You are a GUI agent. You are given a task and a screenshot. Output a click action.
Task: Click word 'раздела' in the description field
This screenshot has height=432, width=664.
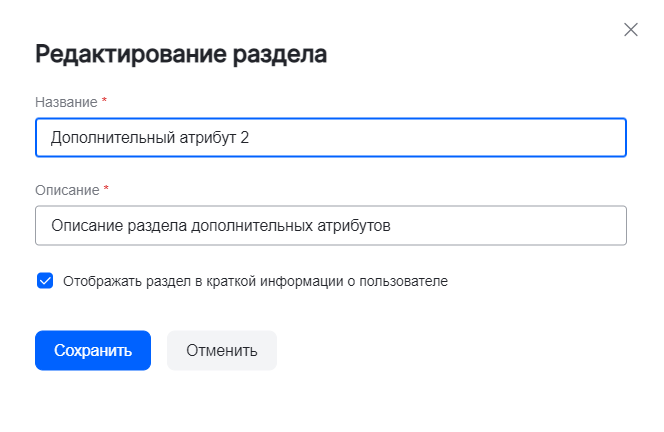click(x=158, y=226)
